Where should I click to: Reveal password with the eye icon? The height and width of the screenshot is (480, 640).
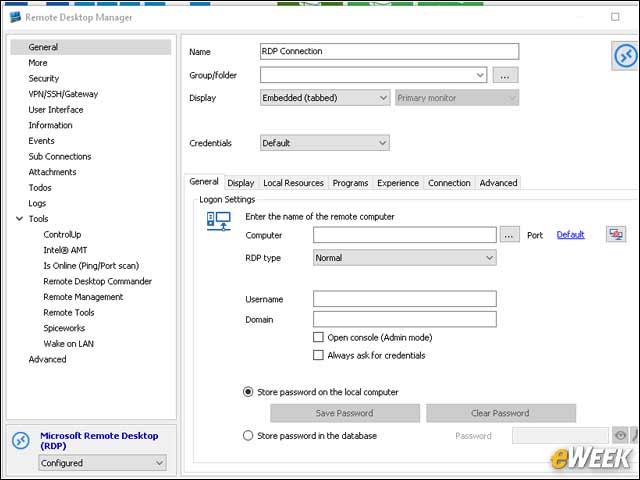(x=620, y=436)
